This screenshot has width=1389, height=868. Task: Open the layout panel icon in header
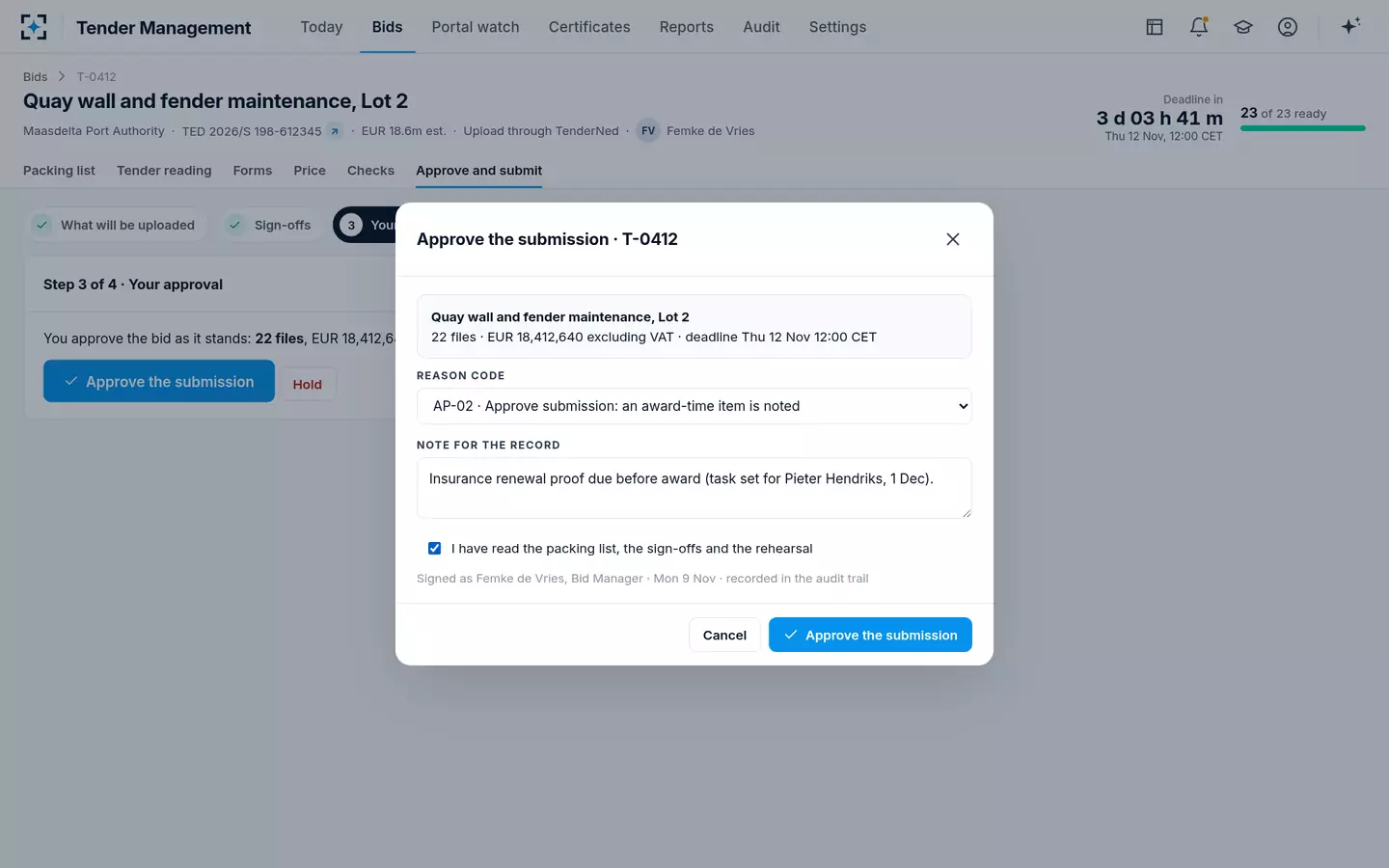(1155, 27)
